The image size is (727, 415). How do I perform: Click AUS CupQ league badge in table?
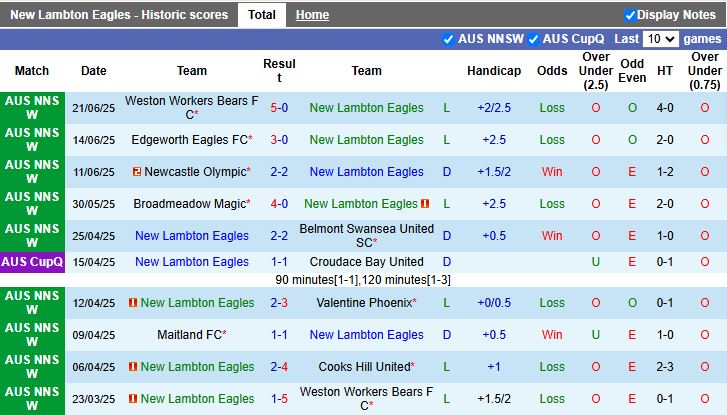[x=32, y=262]
